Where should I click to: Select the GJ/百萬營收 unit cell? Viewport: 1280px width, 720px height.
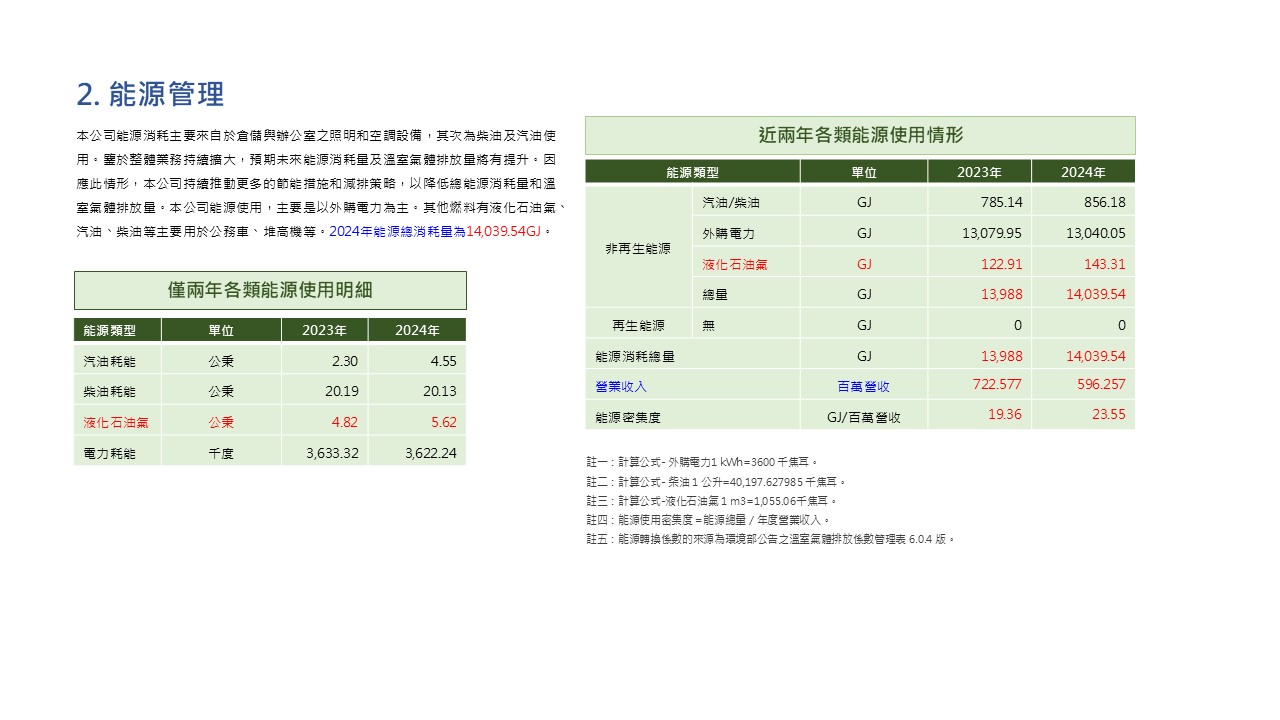(x=863, y=417)
